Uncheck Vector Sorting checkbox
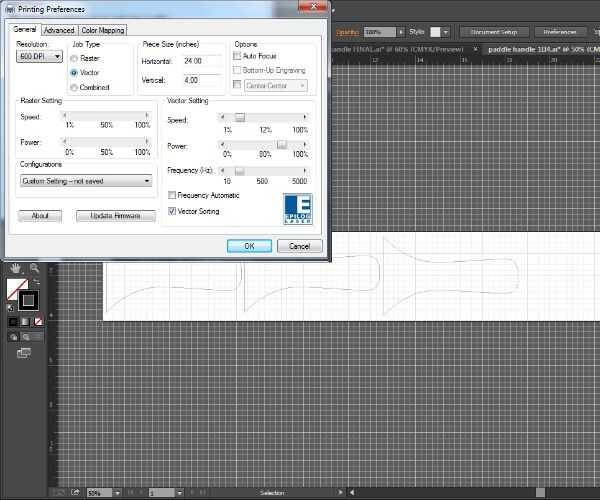The width and height of the screenshot is (600, 500). coord(172,211)
